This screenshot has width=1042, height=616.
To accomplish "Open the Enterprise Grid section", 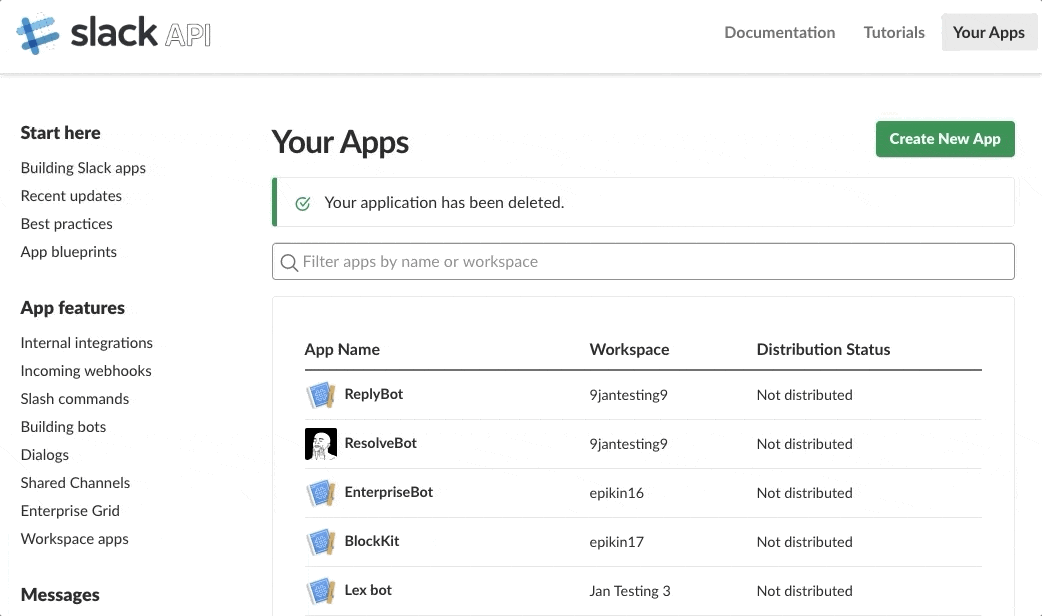I will 70,510.
